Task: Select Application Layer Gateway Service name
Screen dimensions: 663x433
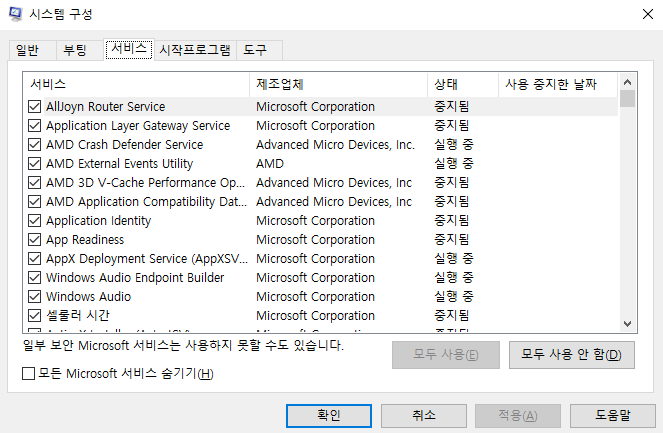Action: click(138, 126)
